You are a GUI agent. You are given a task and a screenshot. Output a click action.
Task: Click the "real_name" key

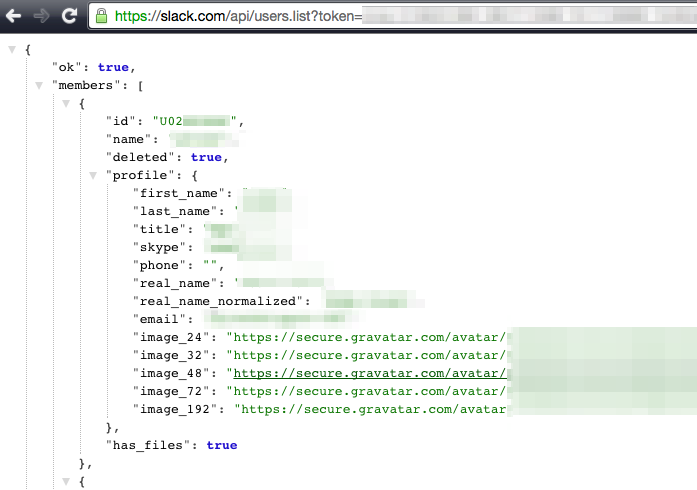175,283
